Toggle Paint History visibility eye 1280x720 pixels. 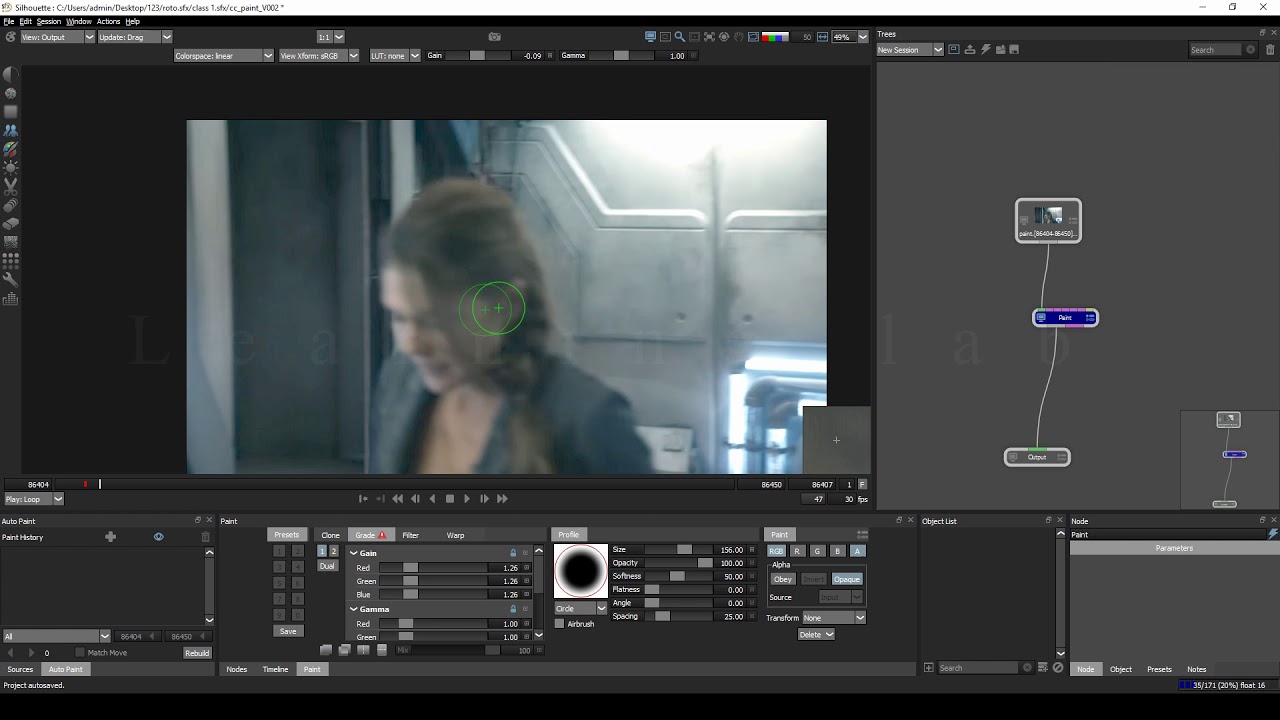click(158, 537)
